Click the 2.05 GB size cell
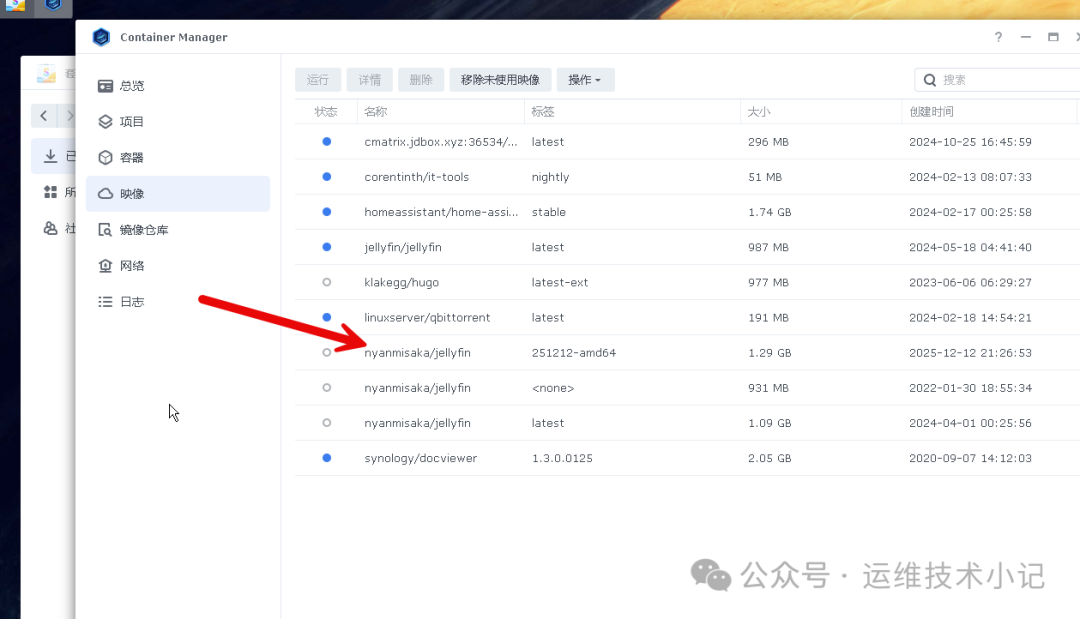The image size is (1080, 619). click(x=769, y=458)
